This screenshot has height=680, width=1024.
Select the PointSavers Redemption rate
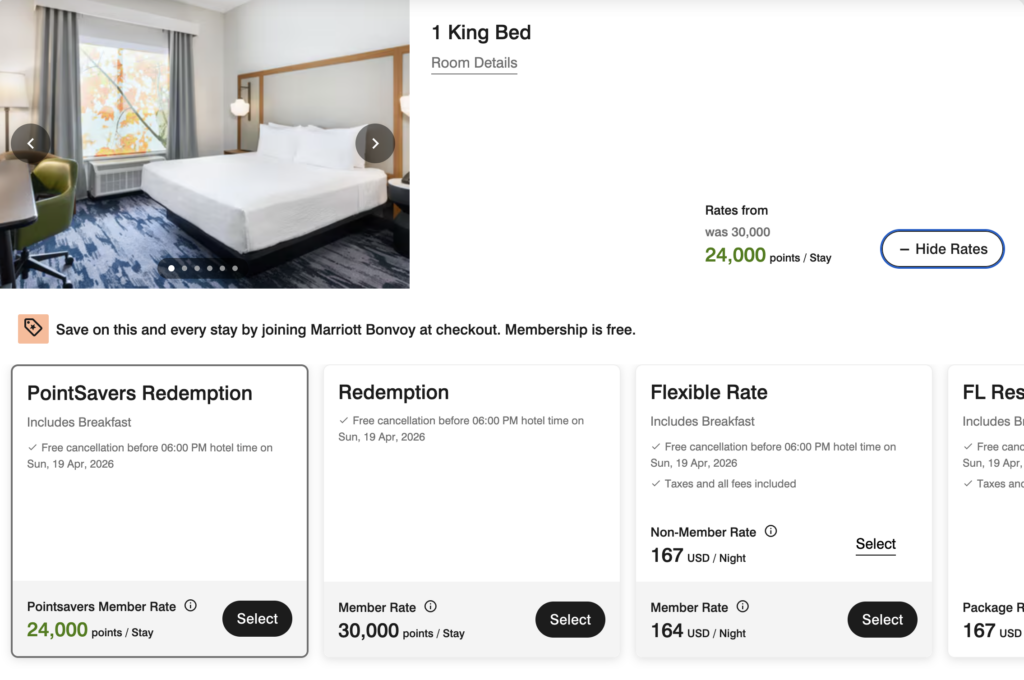(257, 618)
